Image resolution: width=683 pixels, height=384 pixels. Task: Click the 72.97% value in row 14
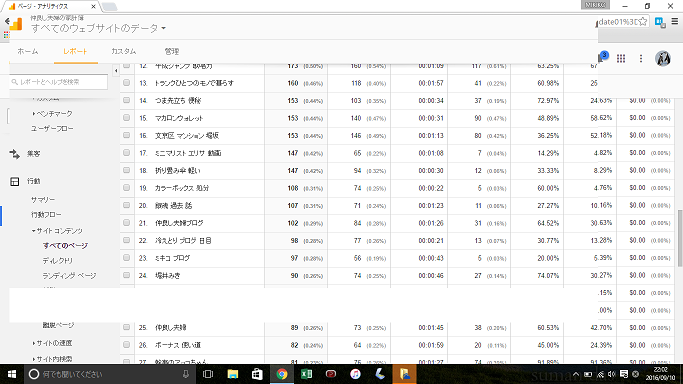(548, 101)
